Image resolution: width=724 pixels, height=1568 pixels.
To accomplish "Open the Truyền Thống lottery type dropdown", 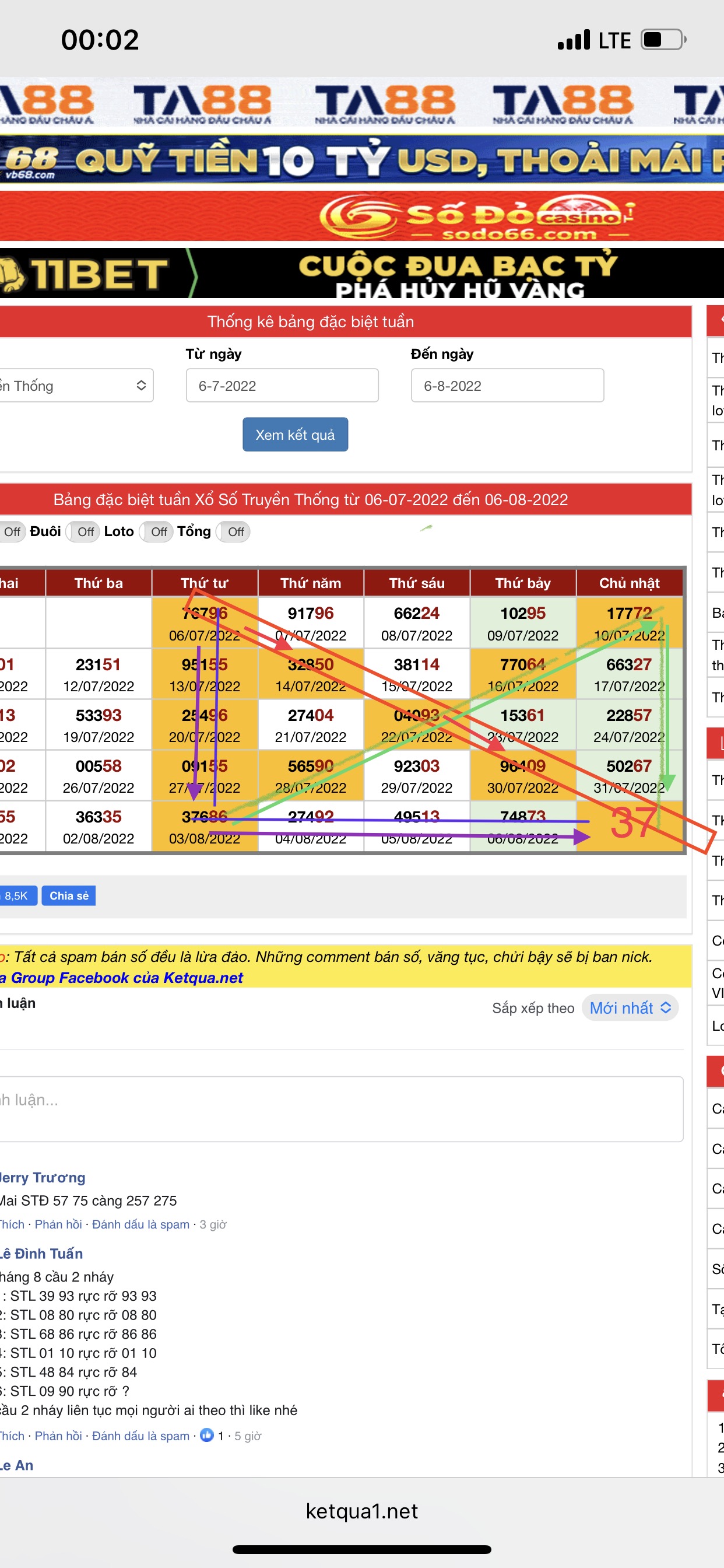I will [x=76, y=386].
